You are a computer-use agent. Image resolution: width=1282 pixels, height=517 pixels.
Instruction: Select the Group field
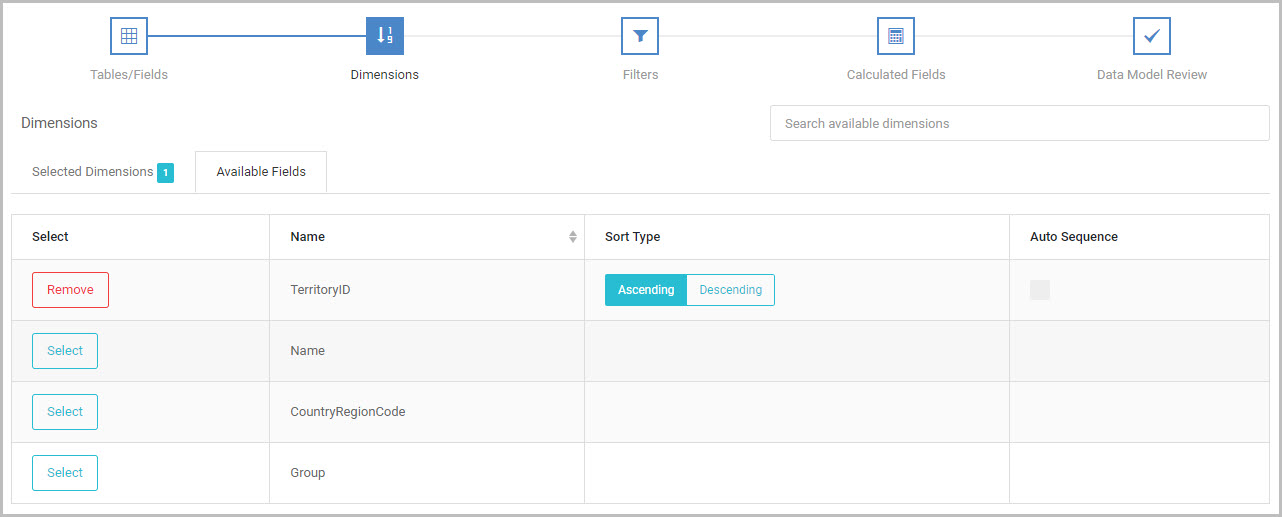tap(65, 473)
